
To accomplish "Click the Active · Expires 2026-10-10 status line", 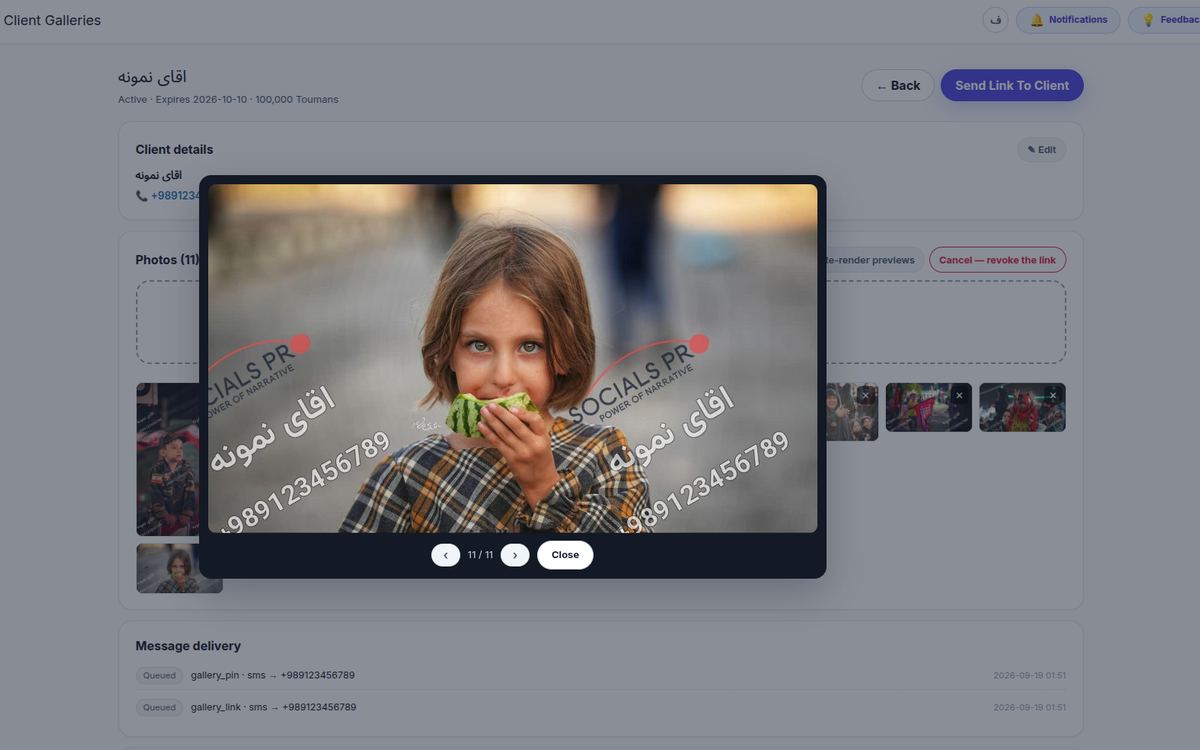I will (x=228, y=99).
